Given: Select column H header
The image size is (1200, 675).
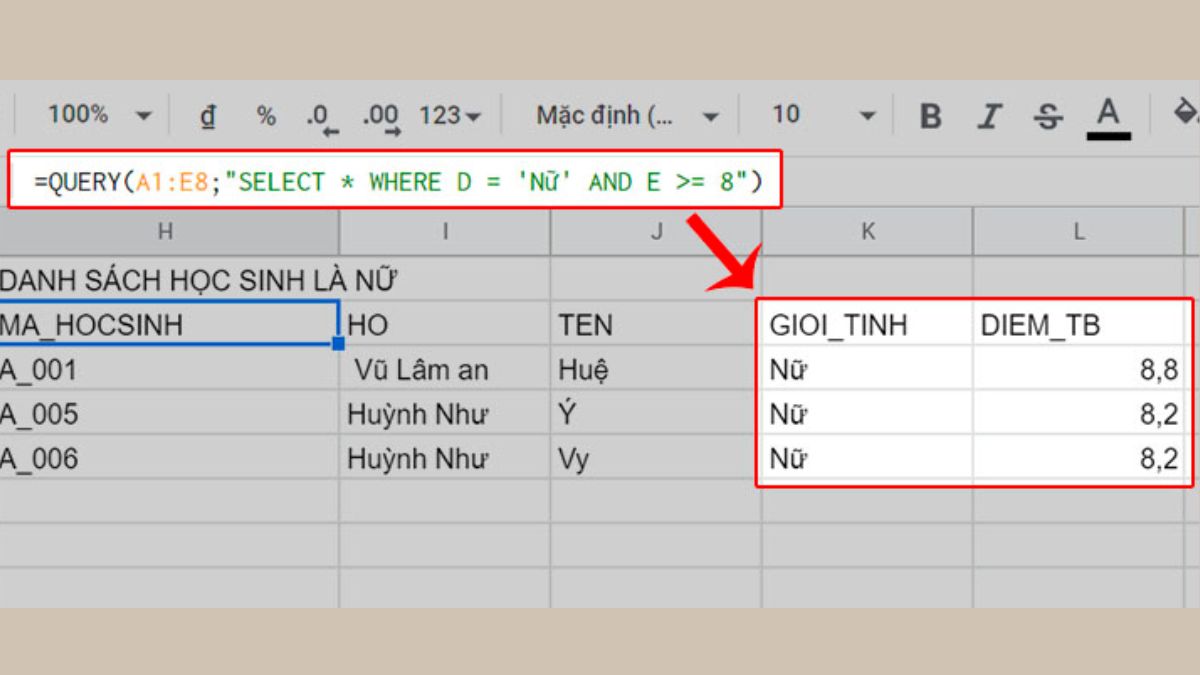Looking at the screenshot, I should (166, 232).
